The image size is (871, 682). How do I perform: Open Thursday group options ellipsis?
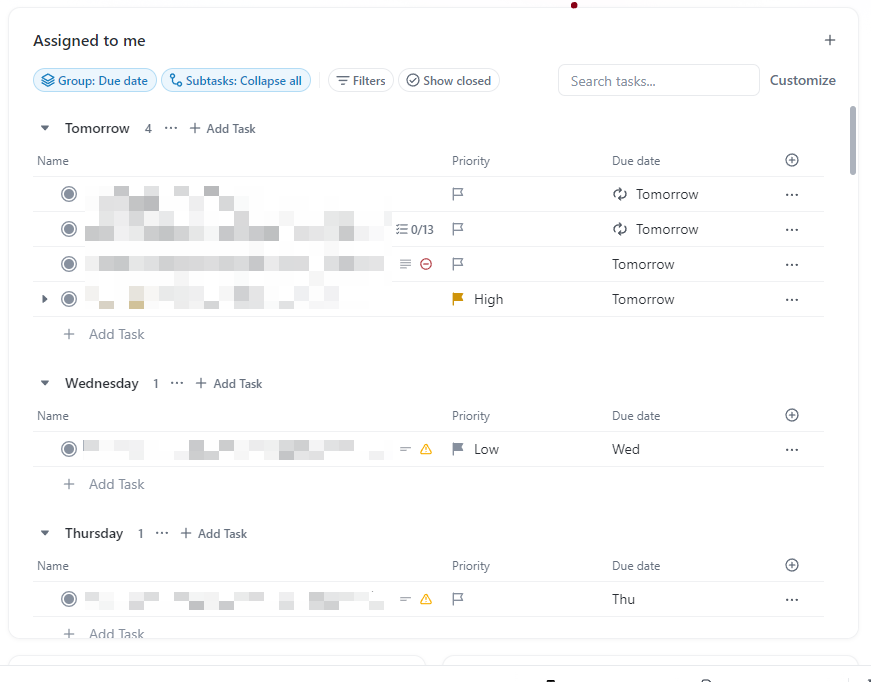[162, 533]
